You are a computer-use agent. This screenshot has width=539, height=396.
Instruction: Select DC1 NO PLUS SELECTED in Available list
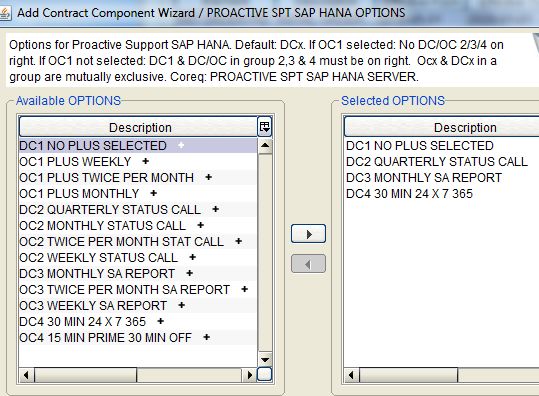(138, 145)
